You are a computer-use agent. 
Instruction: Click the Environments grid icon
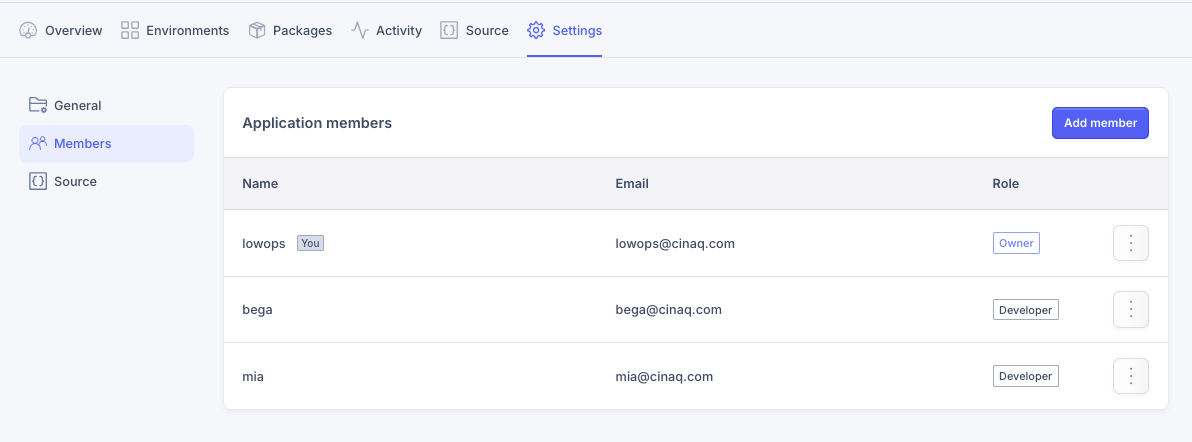pyautogui.click(x=130, y=30)
